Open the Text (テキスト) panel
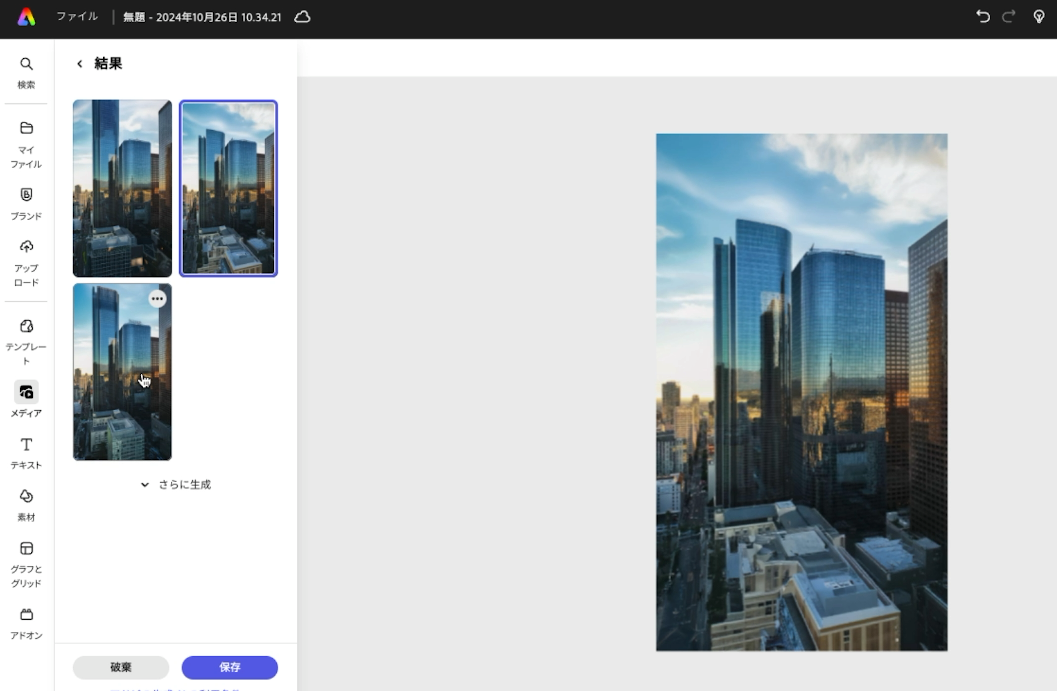Image resolution: width=1057 pixels, height=691 pixels. 26,452
